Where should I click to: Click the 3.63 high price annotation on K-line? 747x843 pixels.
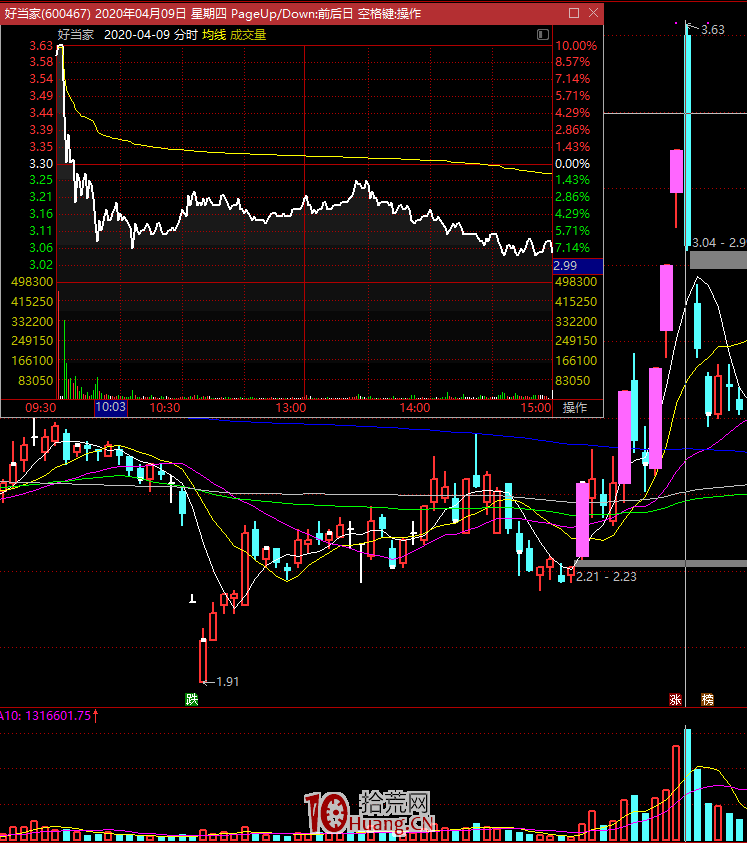tap(713, 30)
